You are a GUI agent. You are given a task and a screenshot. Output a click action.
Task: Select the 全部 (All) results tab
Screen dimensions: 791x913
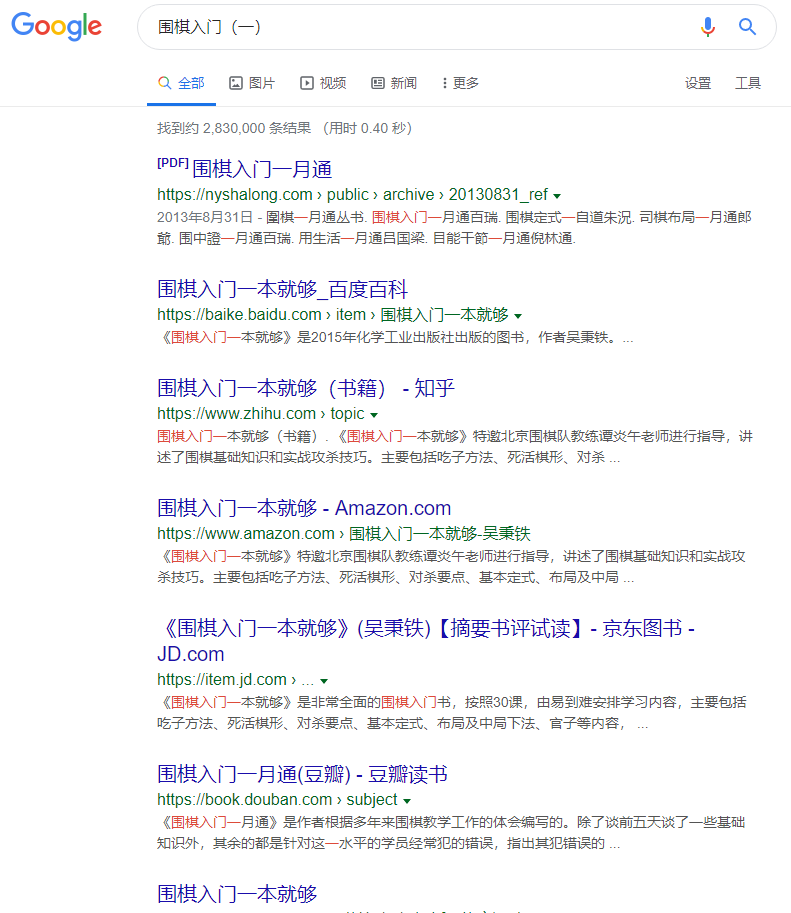[181, 83]
